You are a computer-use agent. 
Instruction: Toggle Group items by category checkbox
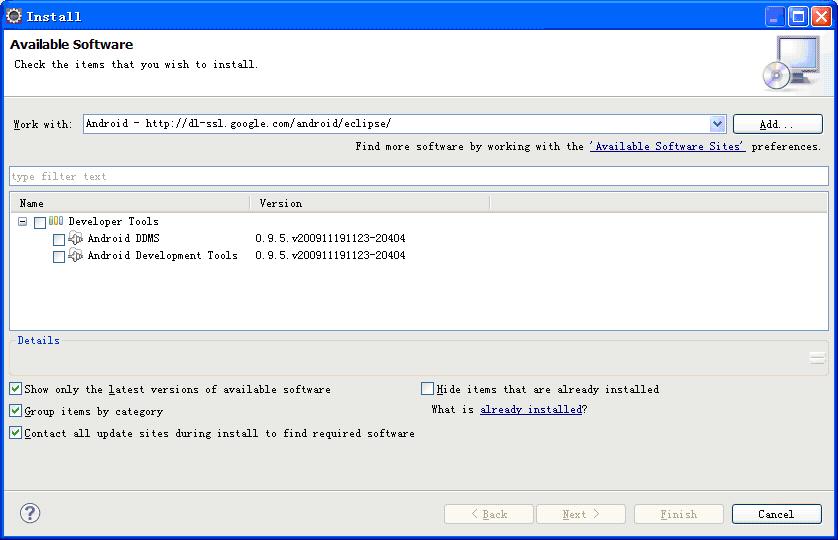pyautogui.click(x=15, y=411)
